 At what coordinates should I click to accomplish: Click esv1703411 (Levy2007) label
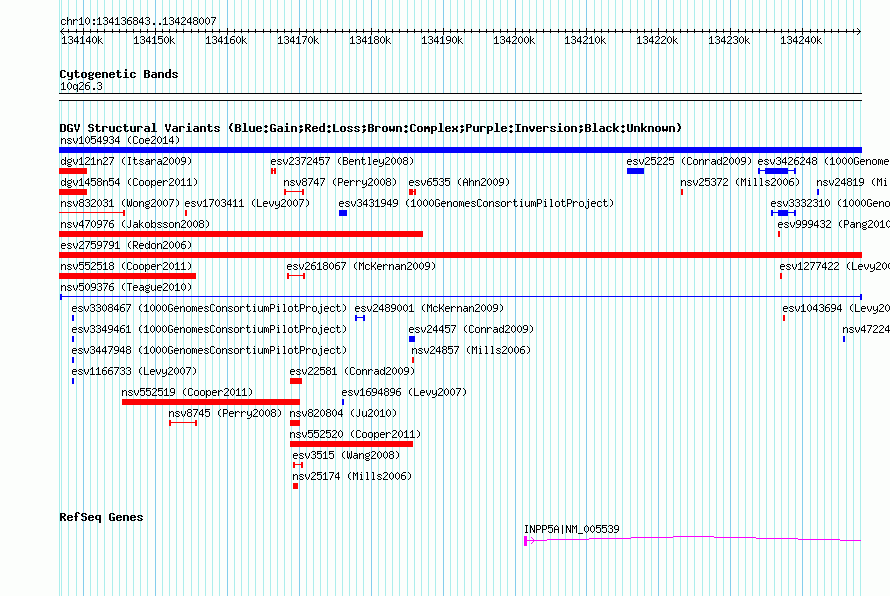point(247,203)
